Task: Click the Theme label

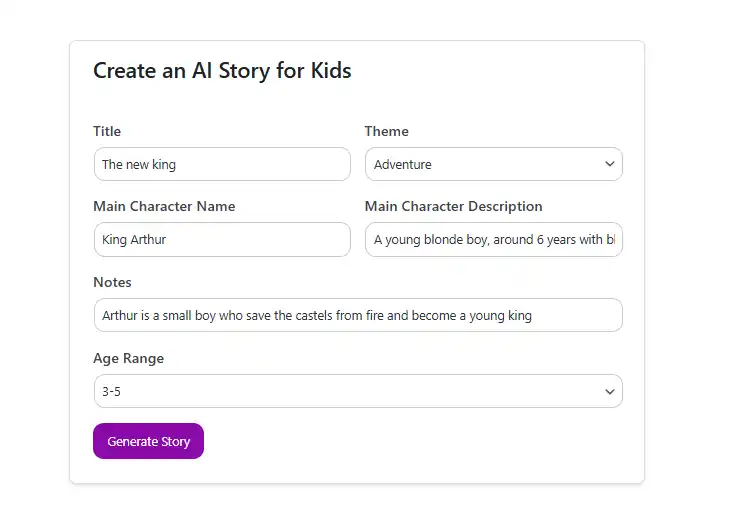Action: tap(386, 131)
